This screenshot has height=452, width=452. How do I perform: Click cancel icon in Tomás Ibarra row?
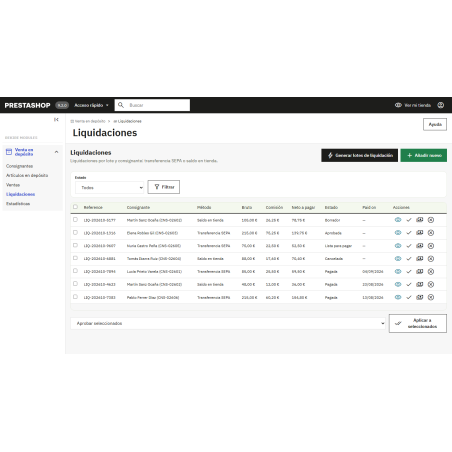(431, 258)
